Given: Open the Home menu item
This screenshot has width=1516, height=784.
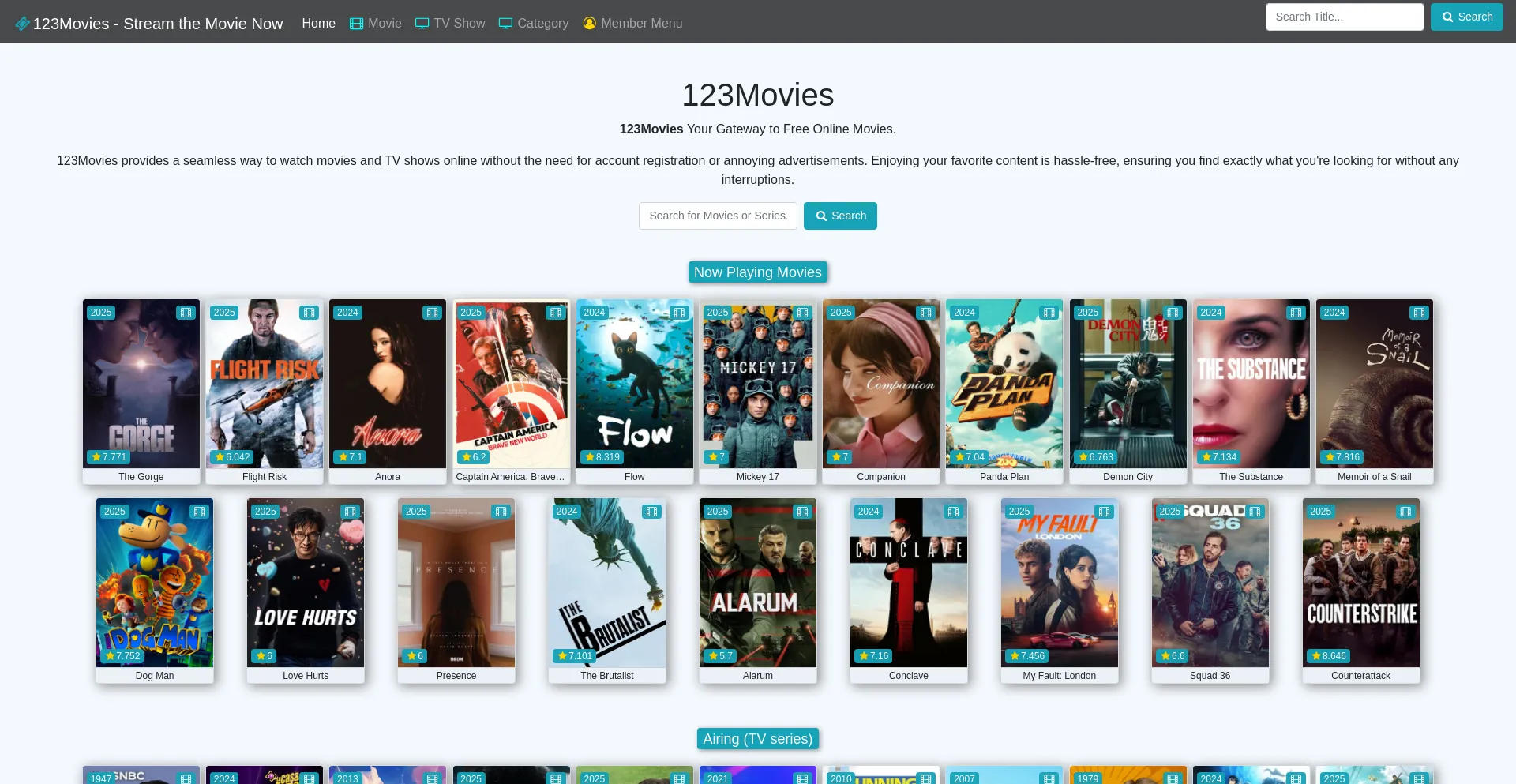Looking at the screenshot, I should (x=318, y=24).
